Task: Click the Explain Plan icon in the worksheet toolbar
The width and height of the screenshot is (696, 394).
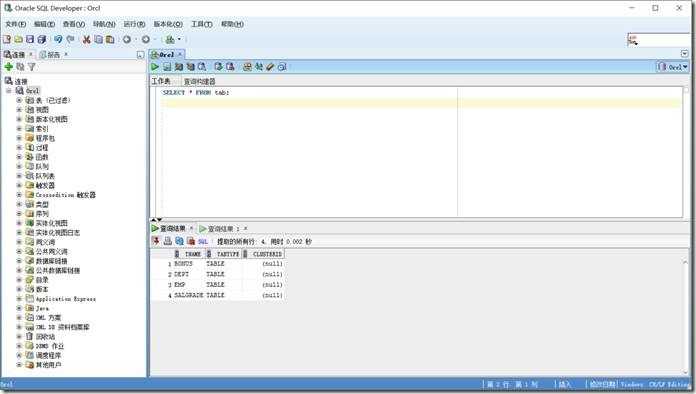Action: (179, 67)
